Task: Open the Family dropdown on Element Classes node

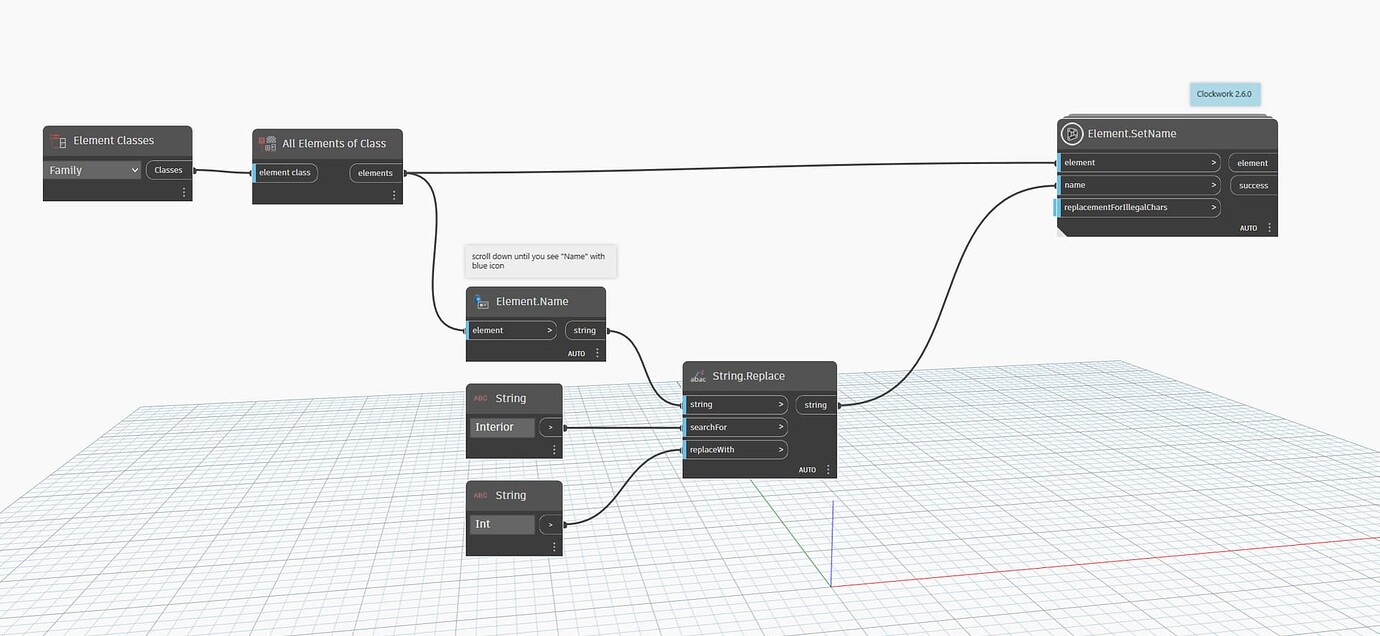Action: [x=91, y=169]
